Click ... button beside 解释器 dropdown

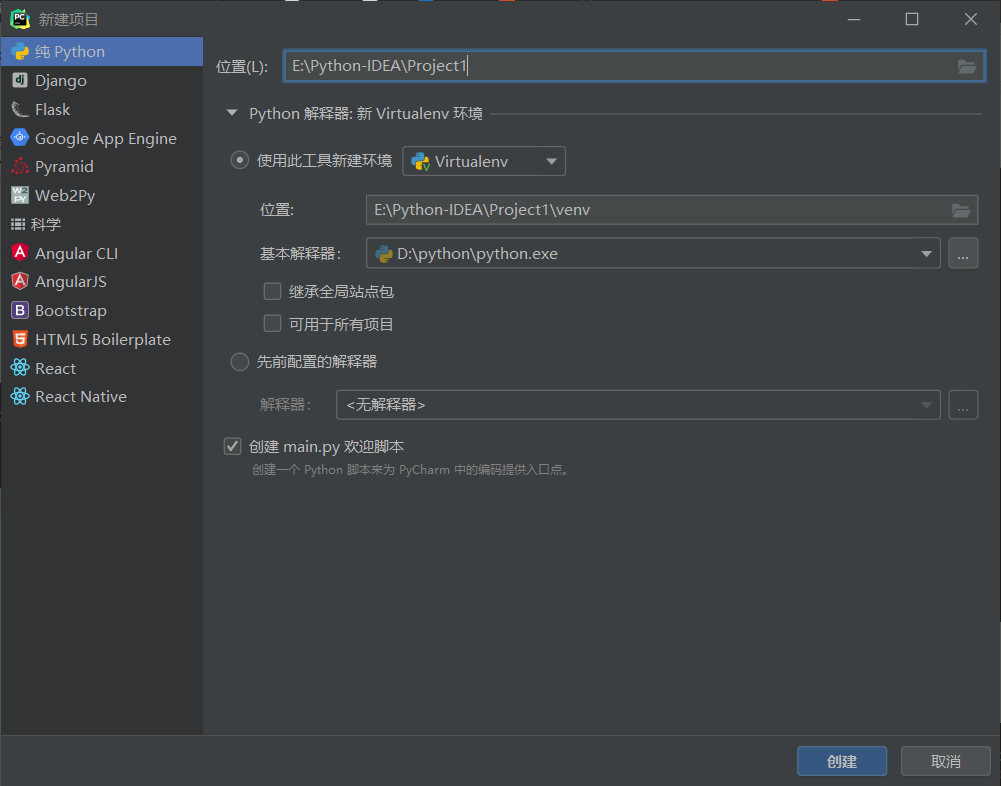(x=963, y=405)
